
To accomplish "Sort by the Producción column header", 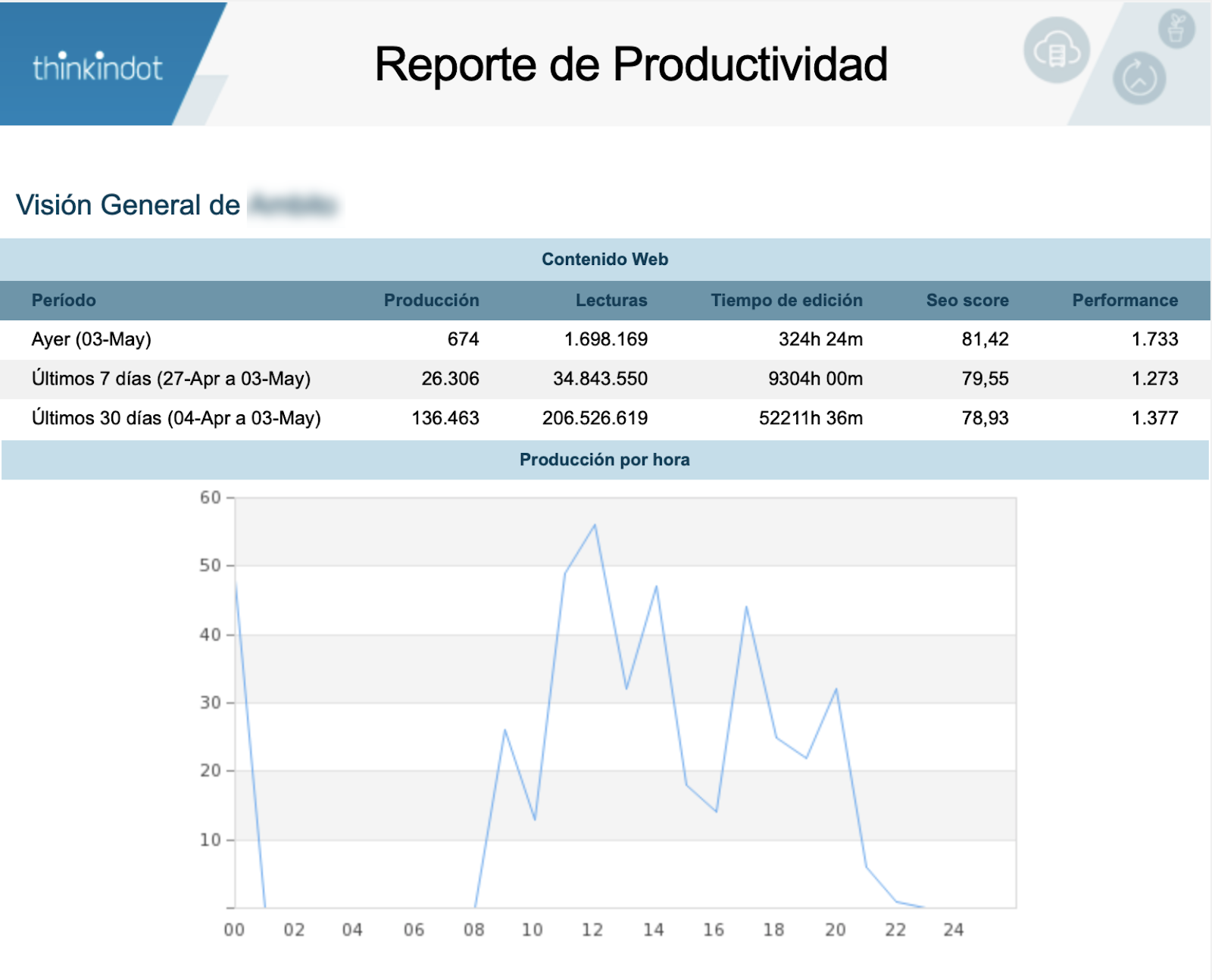I will 431,301.
